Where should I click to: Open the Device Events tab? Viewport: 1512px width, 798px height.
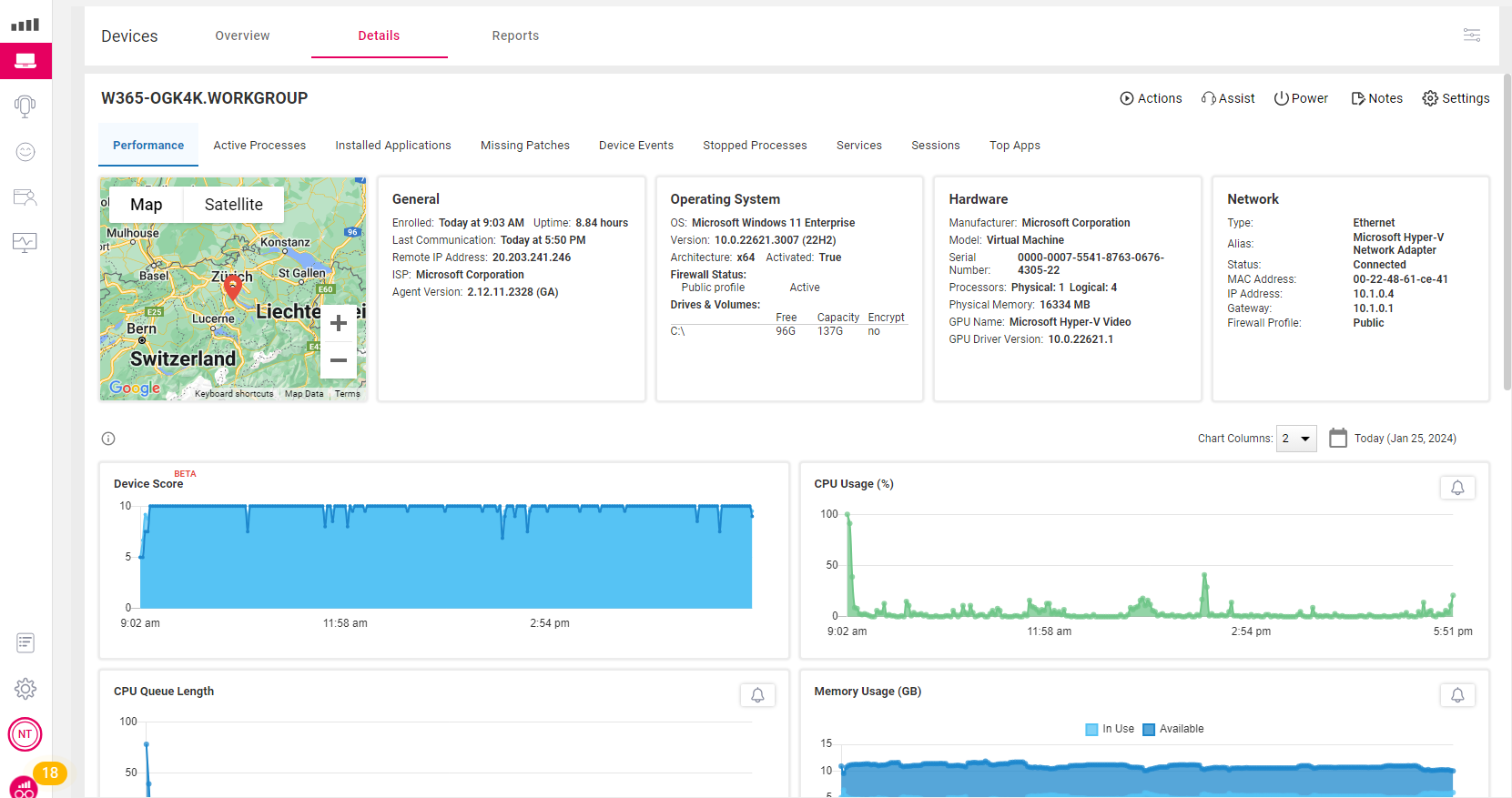point(636,145)
